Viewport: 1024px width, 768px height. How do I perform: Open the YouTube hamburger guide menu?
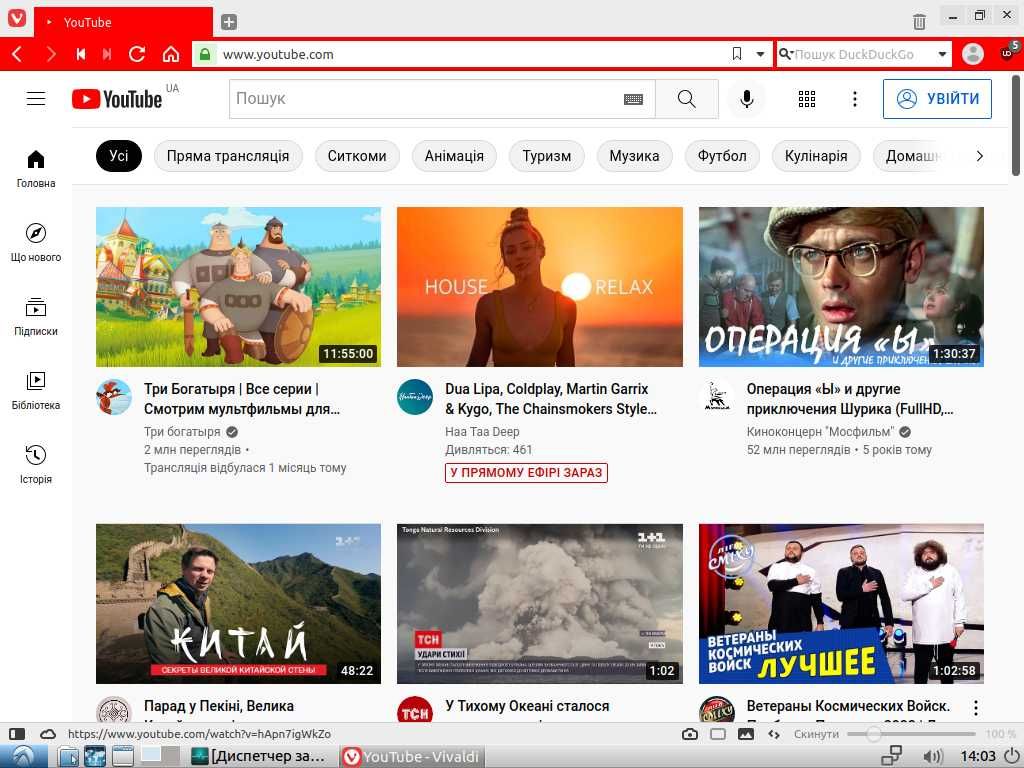click(36, 99)
